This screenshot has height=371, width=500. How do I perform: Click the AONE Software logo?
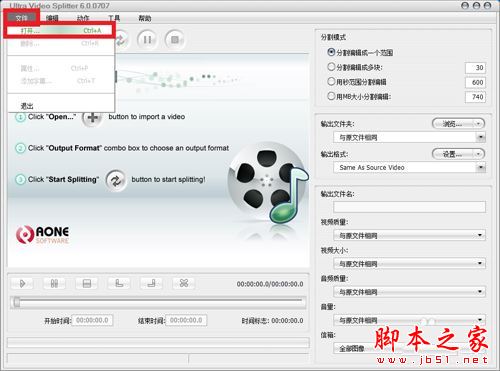(43, 235)
